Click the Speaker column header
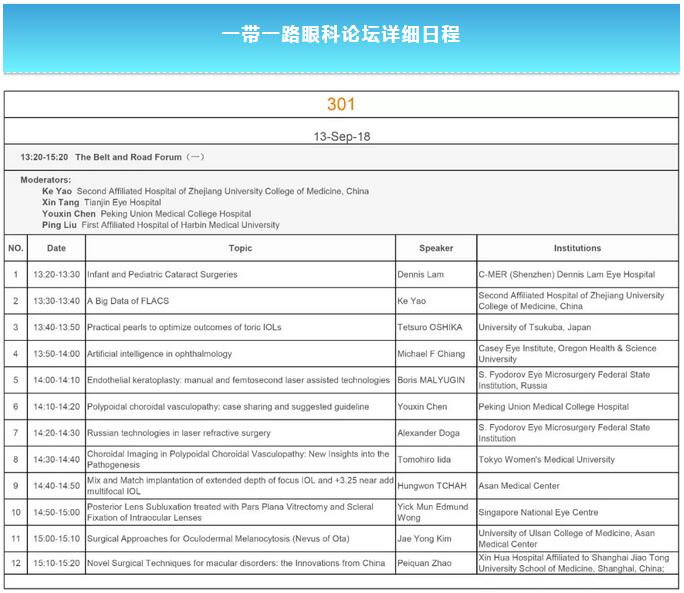The image size is (684, 593). coord(436,248)
